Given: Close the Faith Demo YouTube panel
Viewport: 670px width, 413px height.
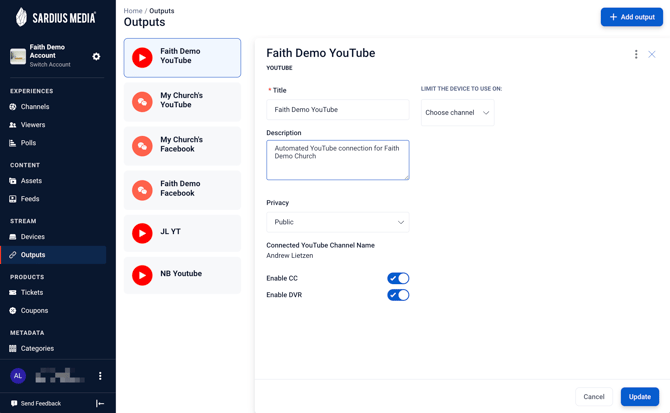Looking at the screenshot, I should point(652,54).
